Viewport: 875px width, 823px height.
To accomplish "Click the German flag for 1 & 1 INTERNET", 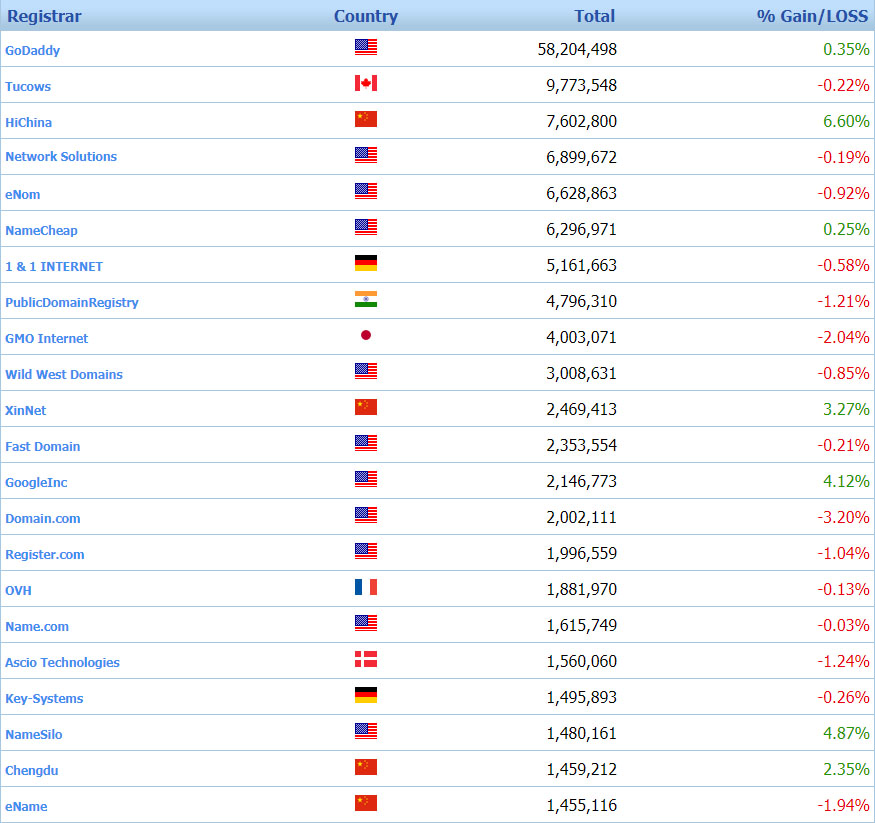I will click(365, 263).
